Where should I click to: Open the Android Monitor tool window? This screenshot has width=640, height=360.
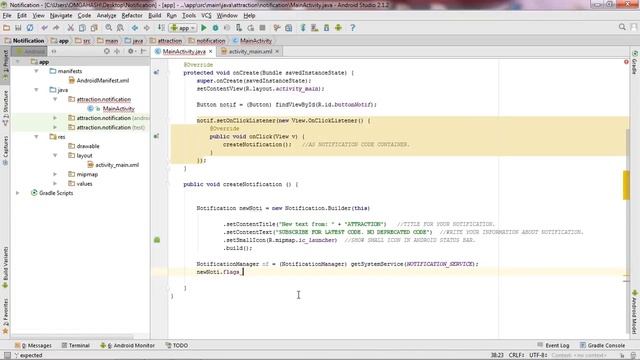128,345
